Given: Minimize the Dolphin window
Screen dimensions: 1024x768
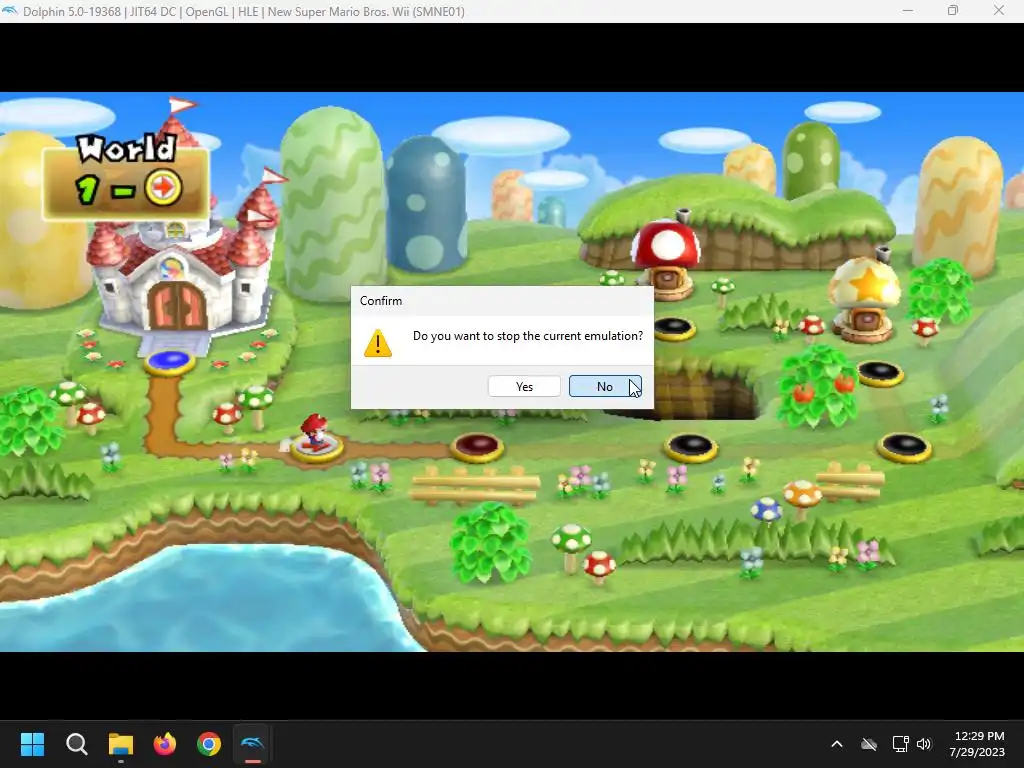Looking at the screenshot, I should [x=908, y=11].
